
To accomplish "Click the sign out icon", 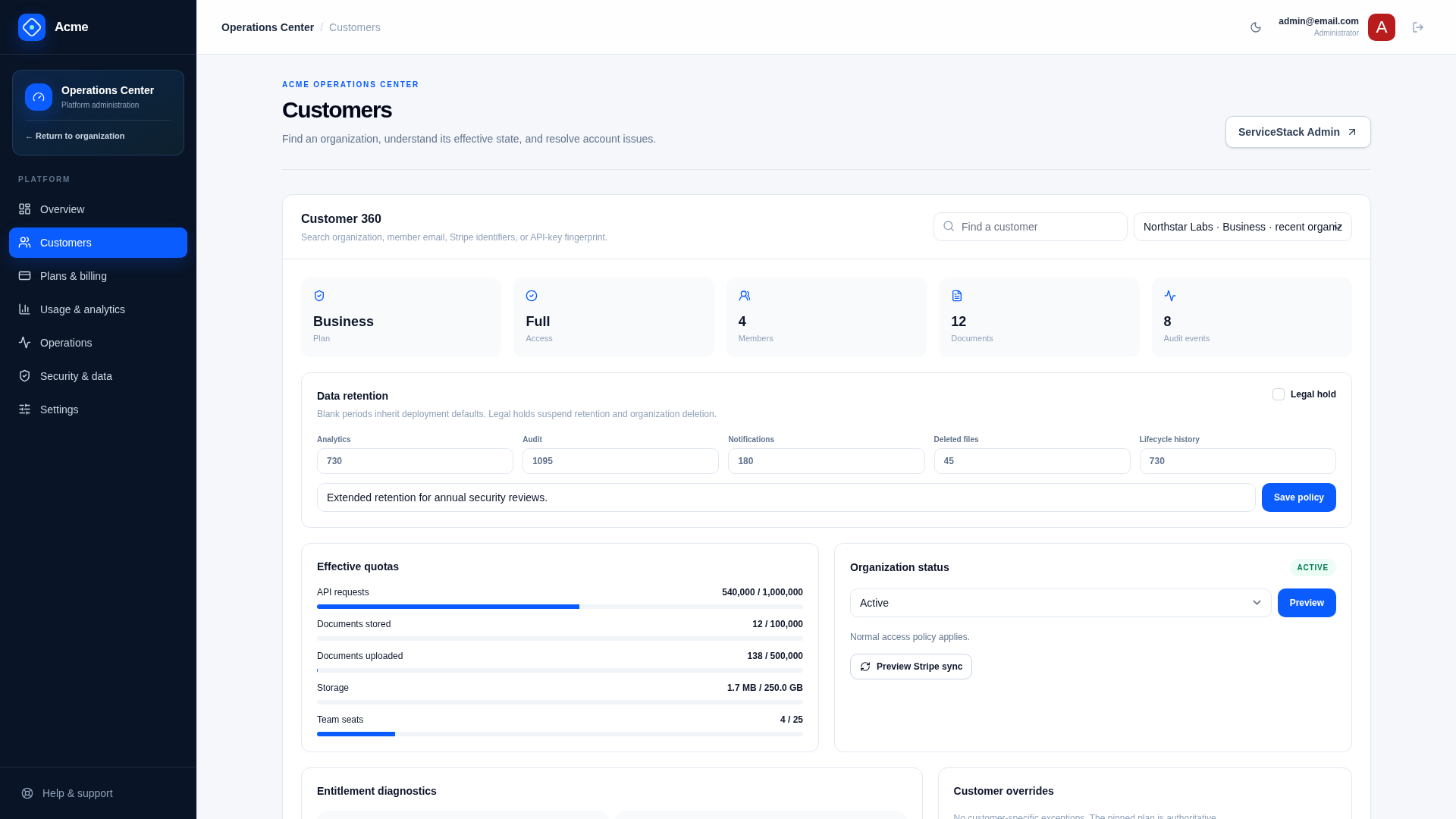I will click(x=1418, y=27).
